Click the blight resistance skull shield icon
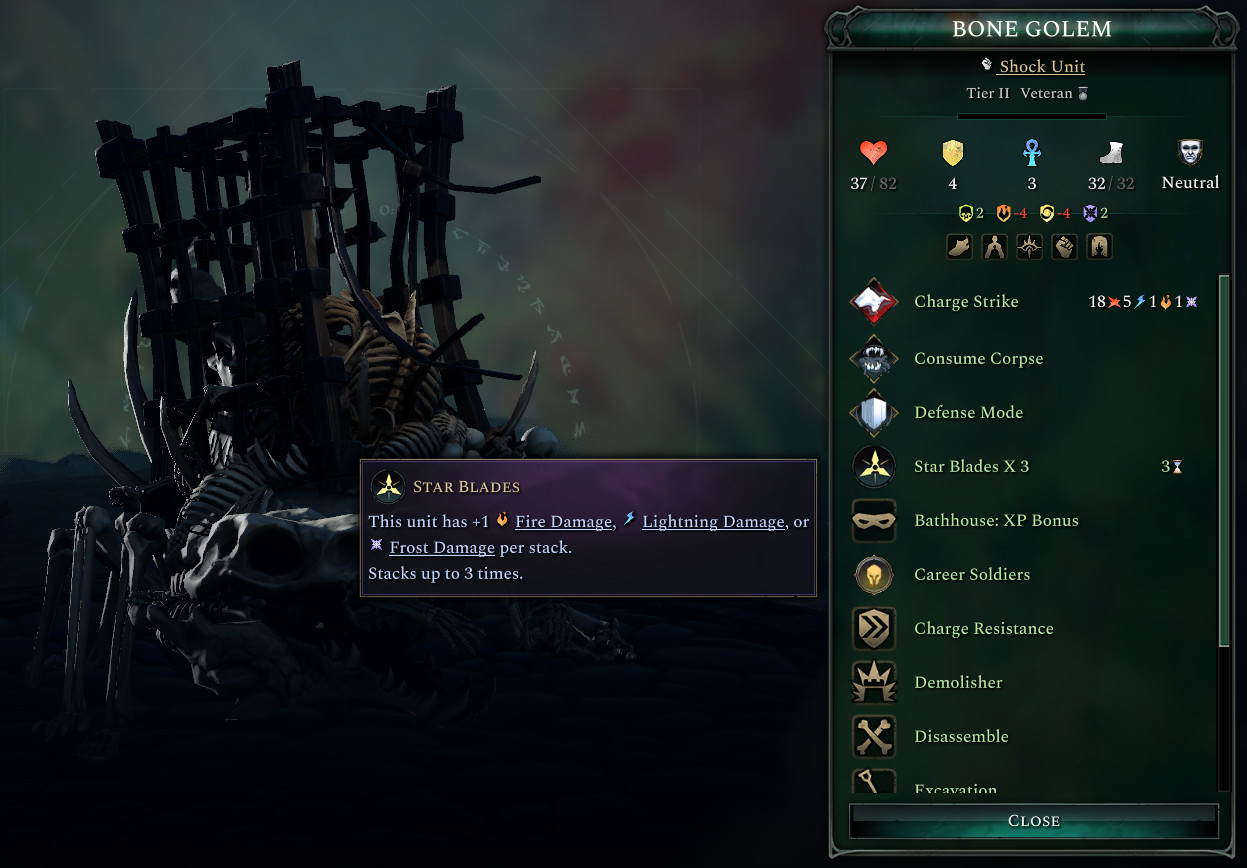Viewport: 1247px width, 868px height. click(x=966, y=213)
